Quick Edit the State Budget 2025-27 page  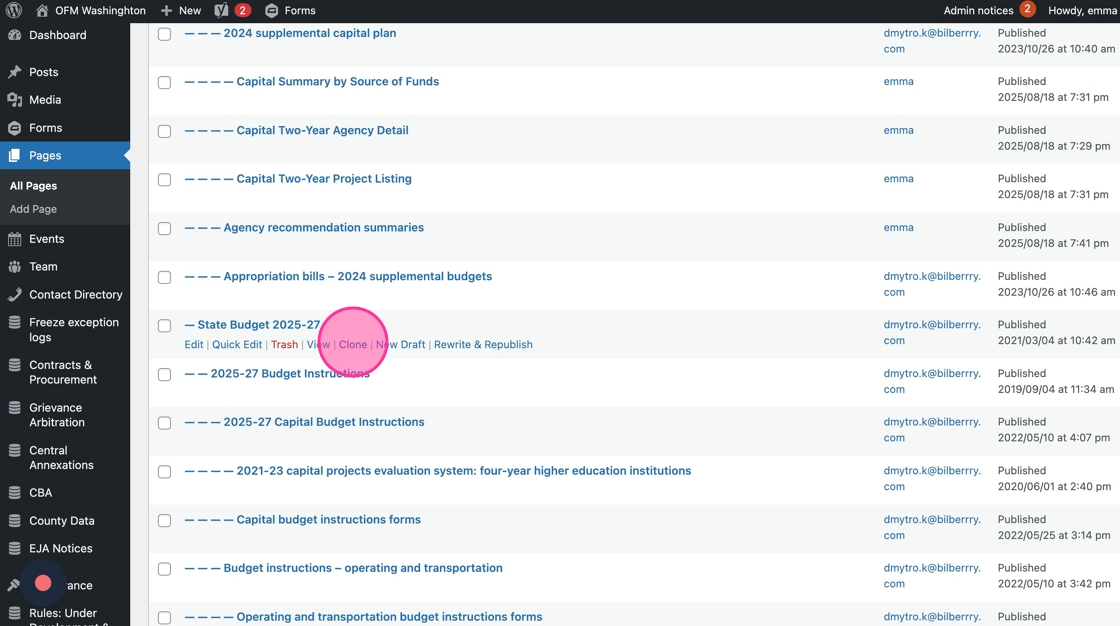pyautogui.click(x=237, y=344)
